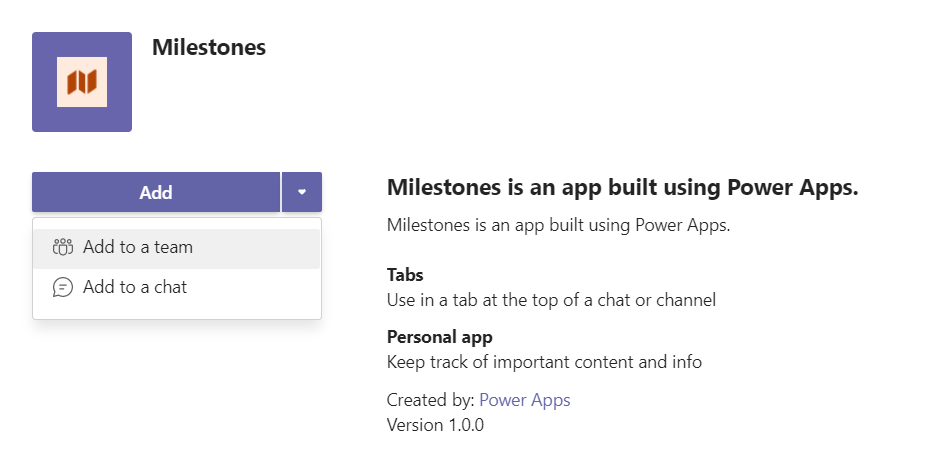Expand the Add button dropdown arrow
Viewport: 944px width, 455px height.
(x=302, y=192)
